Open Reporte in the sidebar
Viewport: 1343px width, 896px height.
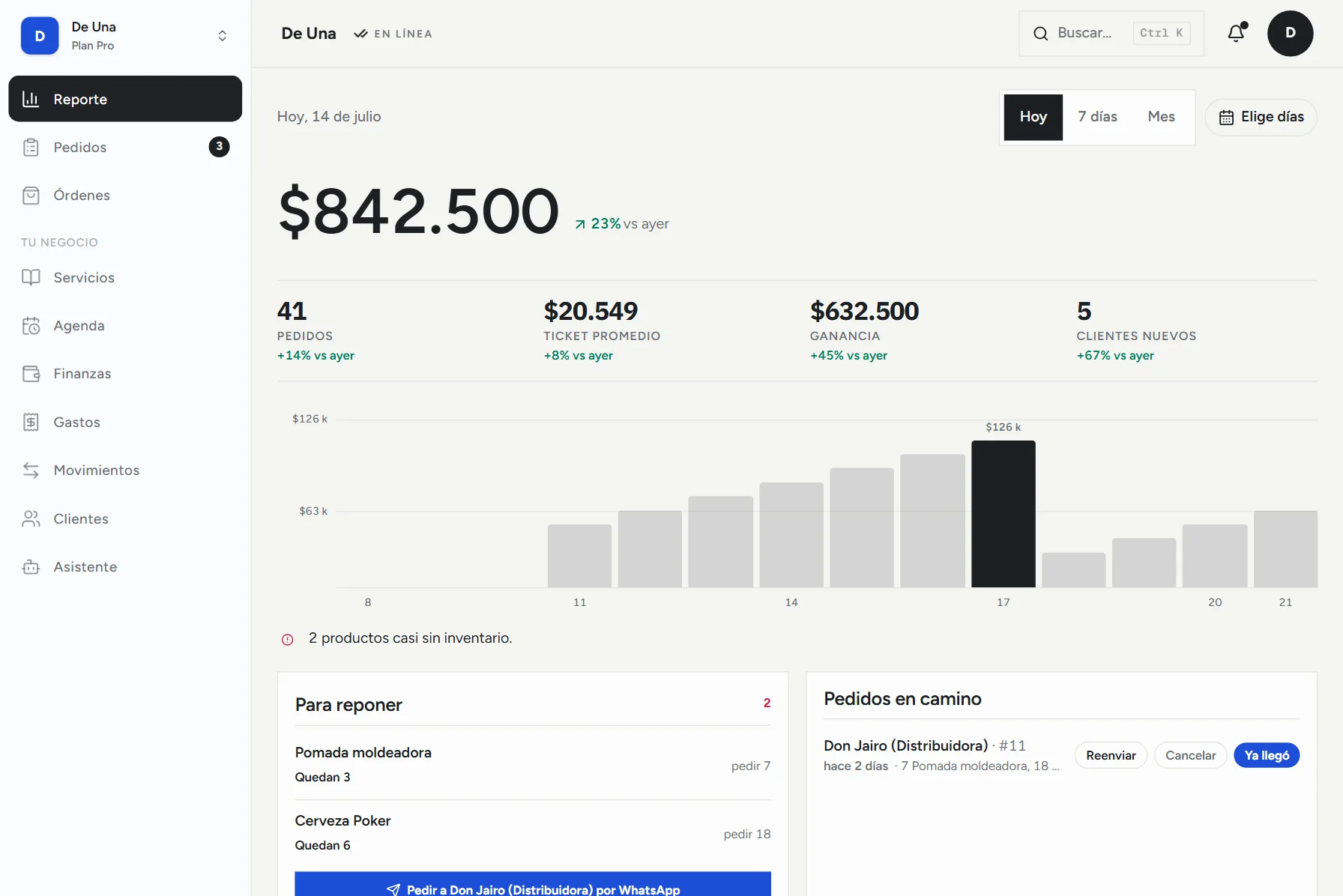pyautogui.click(x=125, y=99)
